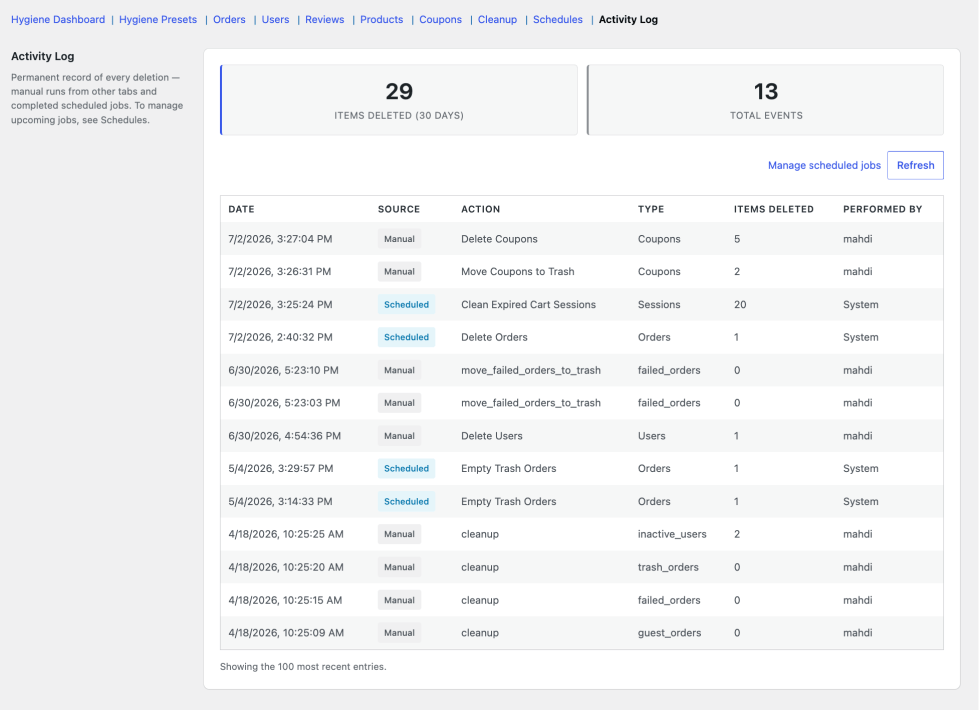
Task: Click the TYPE column header
Action: click(651, 209)
